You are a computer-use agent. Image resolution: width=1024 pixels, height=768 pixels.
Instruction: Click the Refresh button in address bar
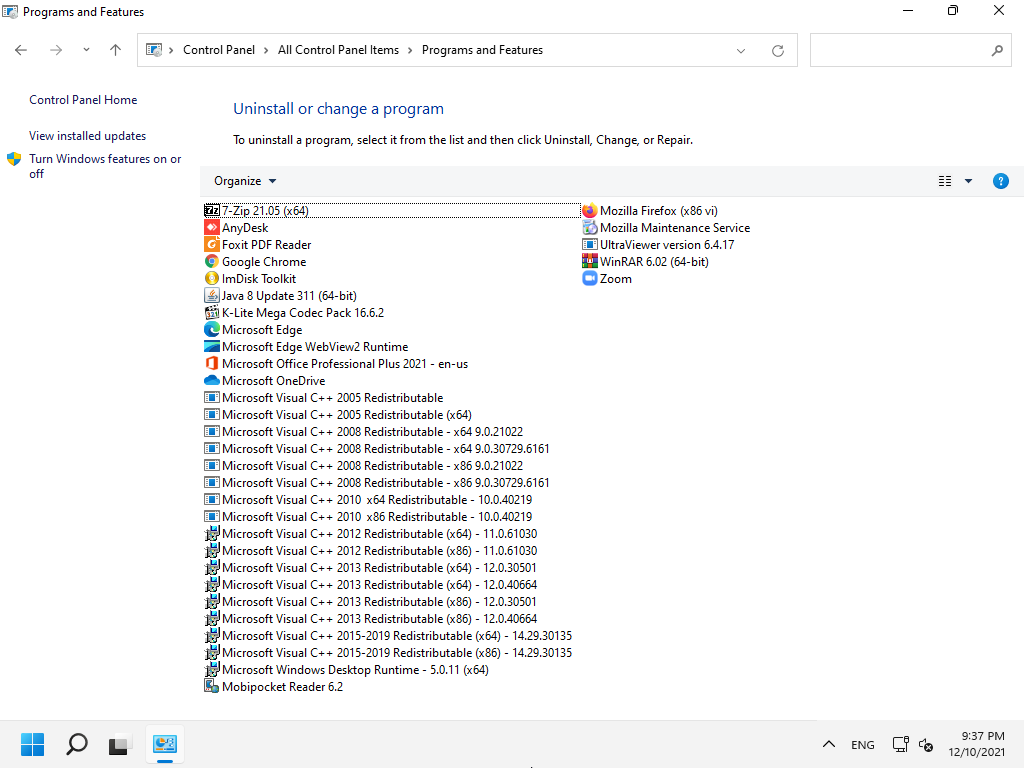pos(778,50)
